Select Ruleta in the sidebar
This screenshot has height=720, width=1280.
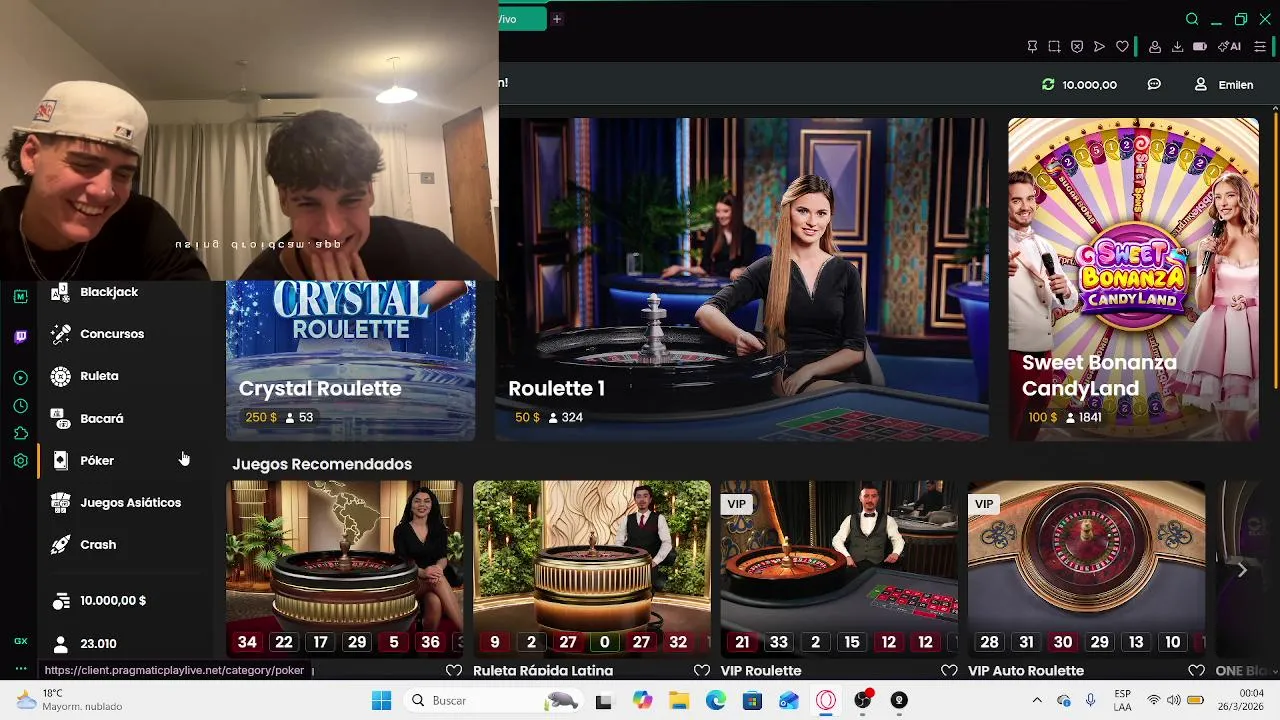point(99,376)
